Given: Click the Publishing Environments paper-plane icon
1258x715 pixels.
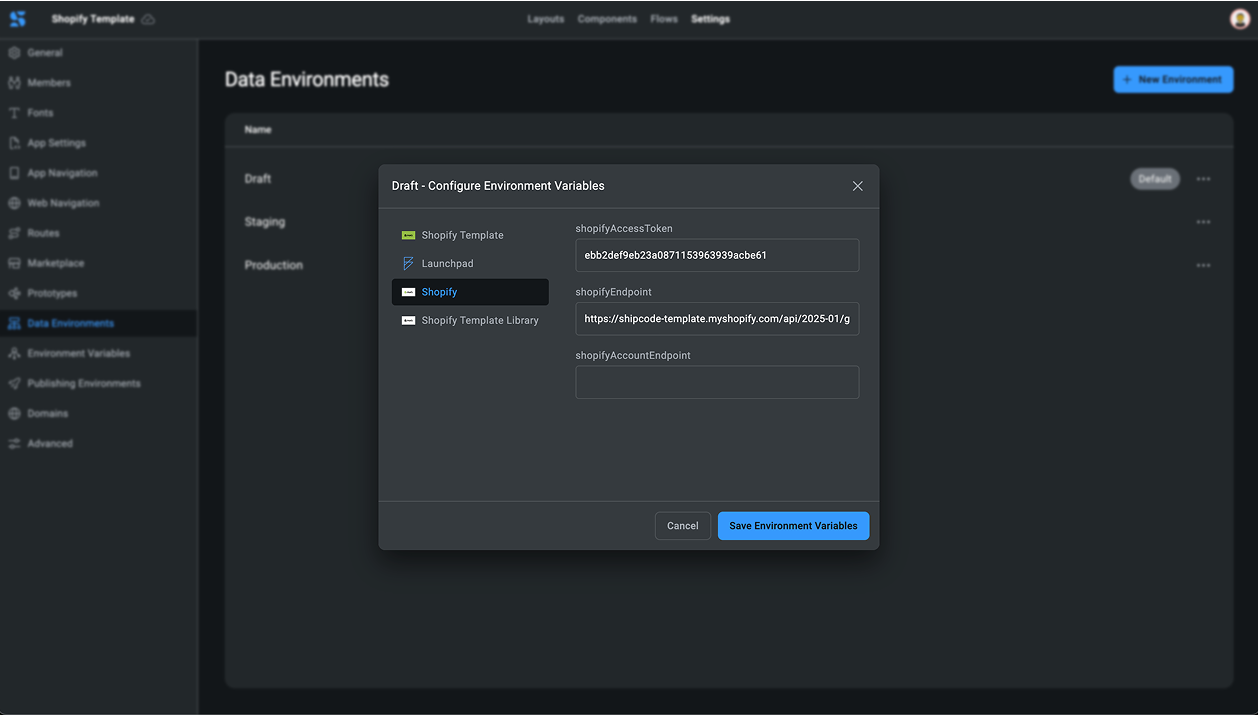Looking at the screenshot, I should [x=14, y=383].
